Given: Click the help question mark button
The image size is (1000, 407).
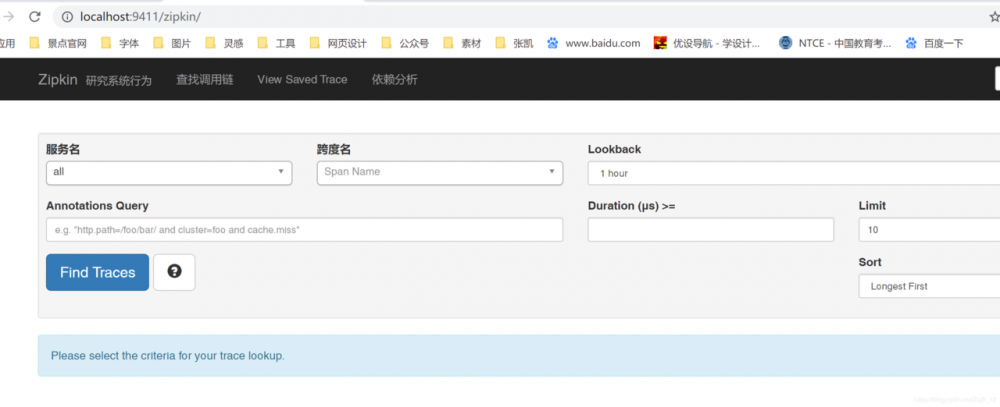Looking at the screenshot, I should point(174,272).
